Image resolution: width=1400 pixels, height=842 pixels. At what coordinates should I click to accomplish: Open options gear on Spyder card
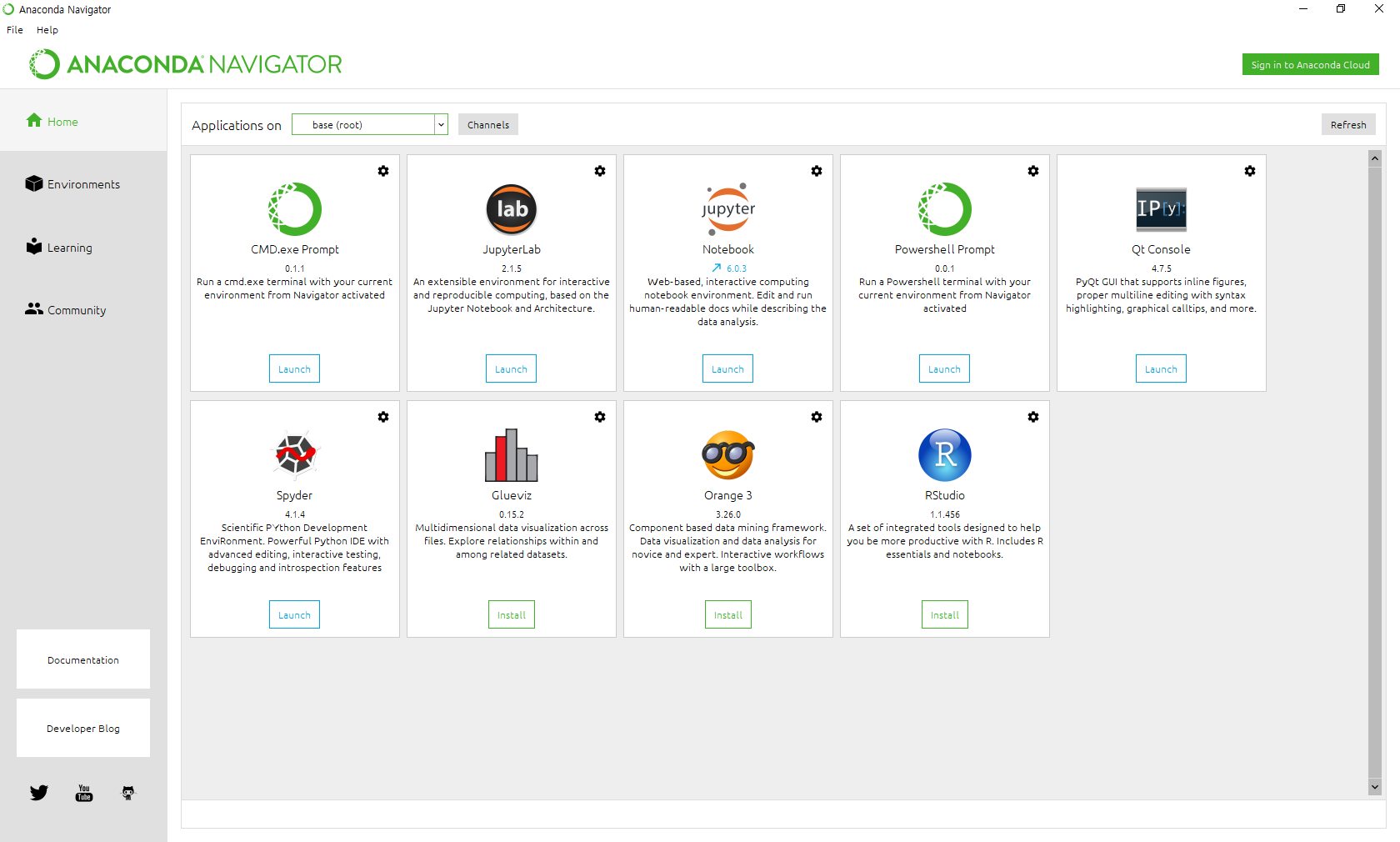(x=383, y=417)
